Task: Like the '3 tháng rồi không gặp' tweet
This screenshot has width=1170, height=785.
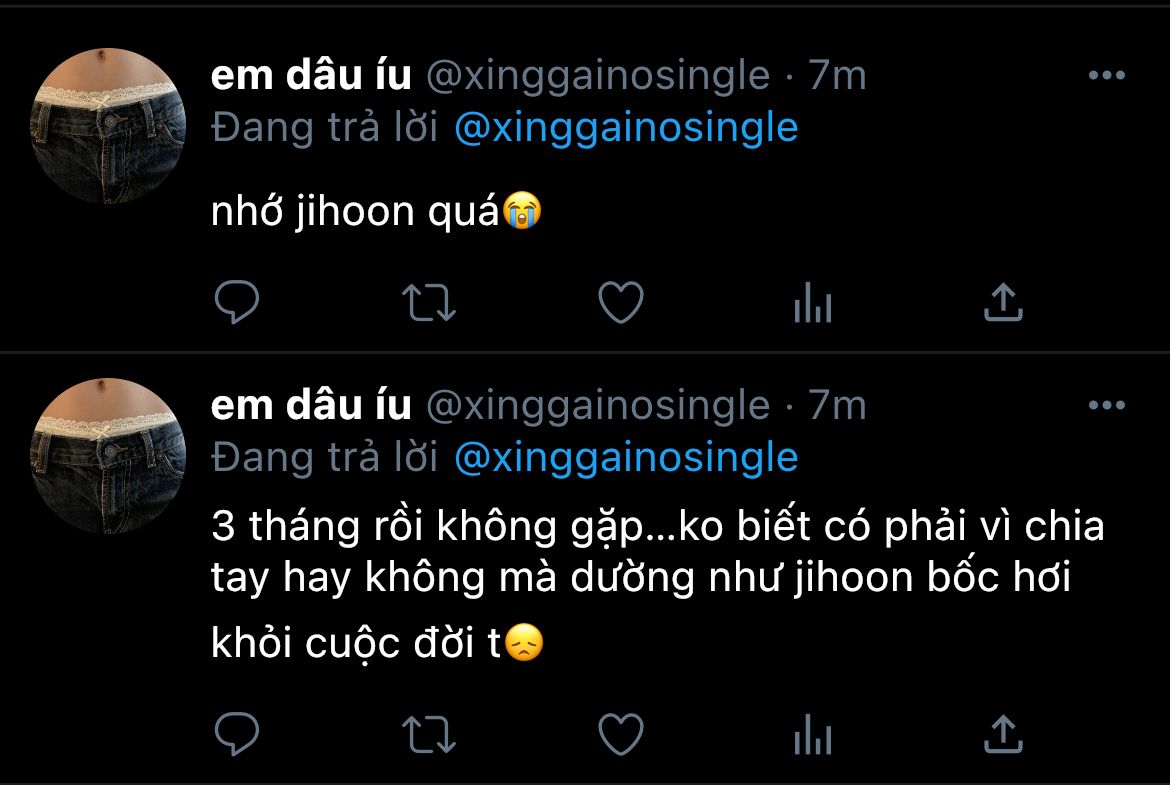Action: click(621, 734)
